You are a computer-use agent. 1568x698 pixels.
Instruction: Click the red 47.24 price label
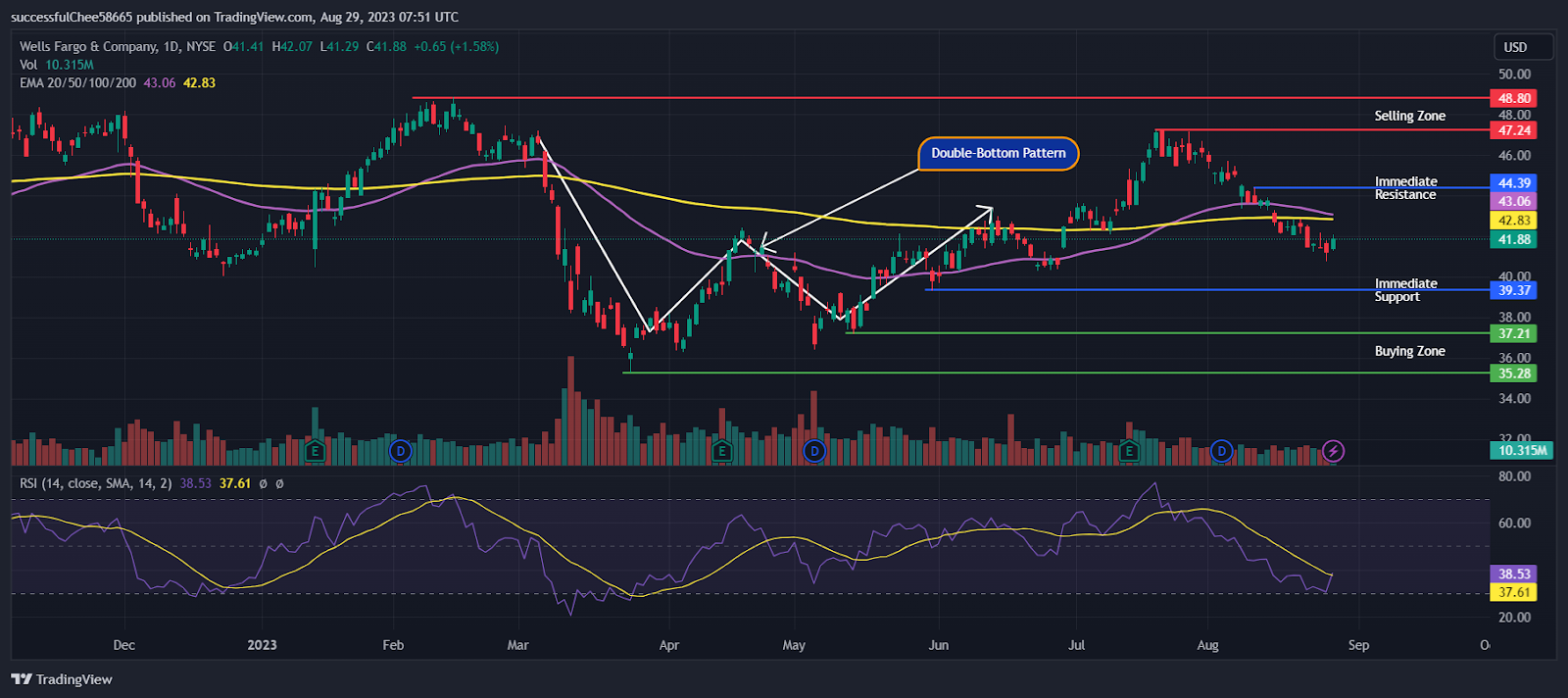pyautogui.click(x=1514, y=130)
